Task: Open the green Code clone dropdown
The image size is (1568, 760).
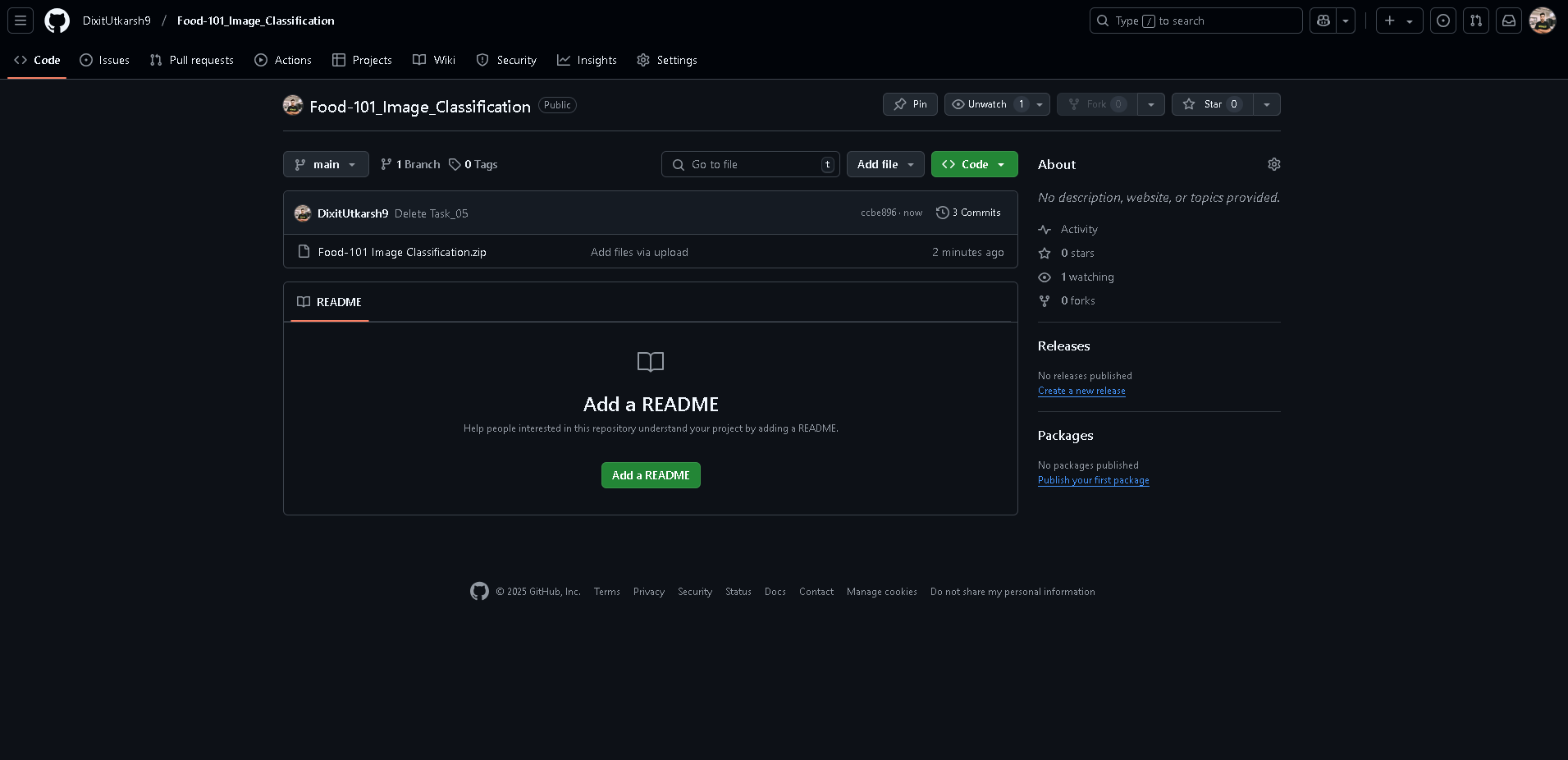Action: tap(974, 164)
